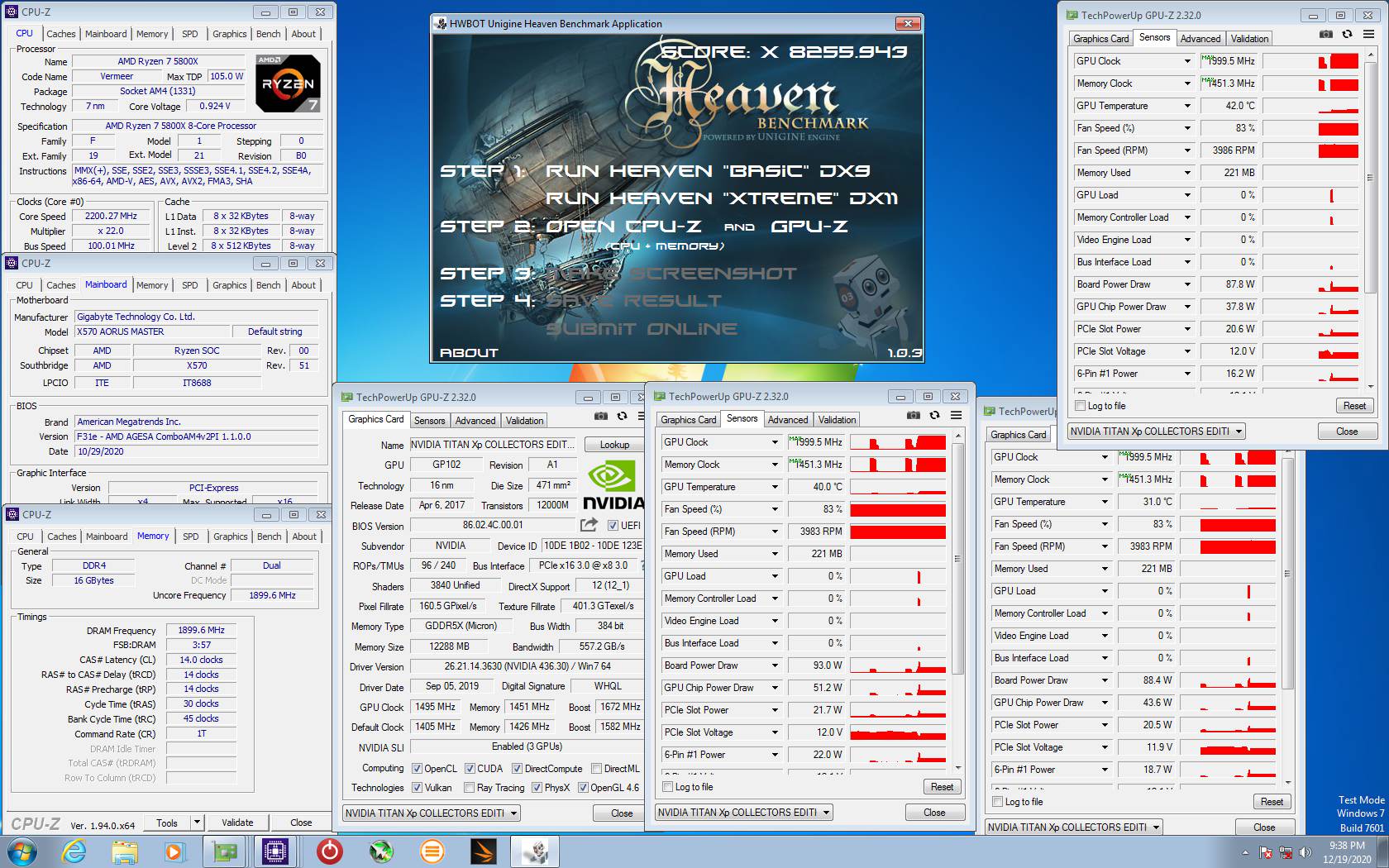Image resolution: width=1389 pixels, height=868 pixels.
Task: Toggle OpenCL checkbox in GPU-Z
Action: [417, 769]
